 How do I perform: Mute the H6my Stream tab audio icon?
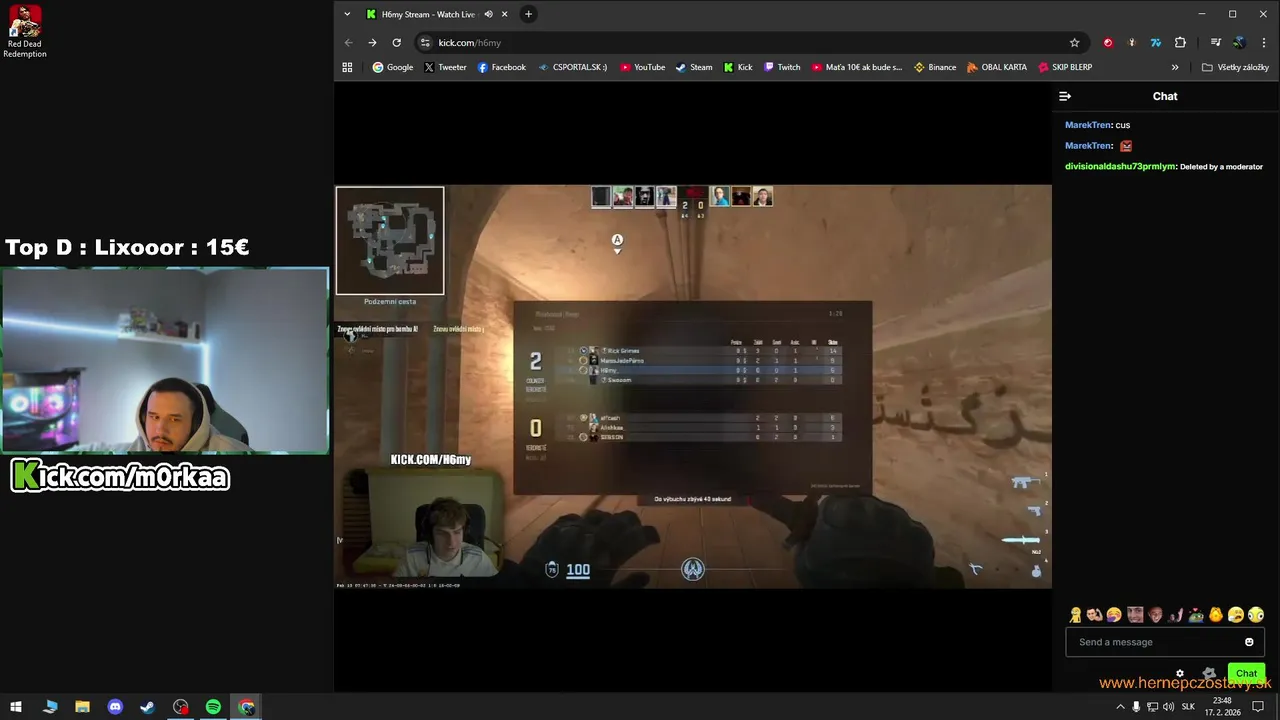click(488, 14)
